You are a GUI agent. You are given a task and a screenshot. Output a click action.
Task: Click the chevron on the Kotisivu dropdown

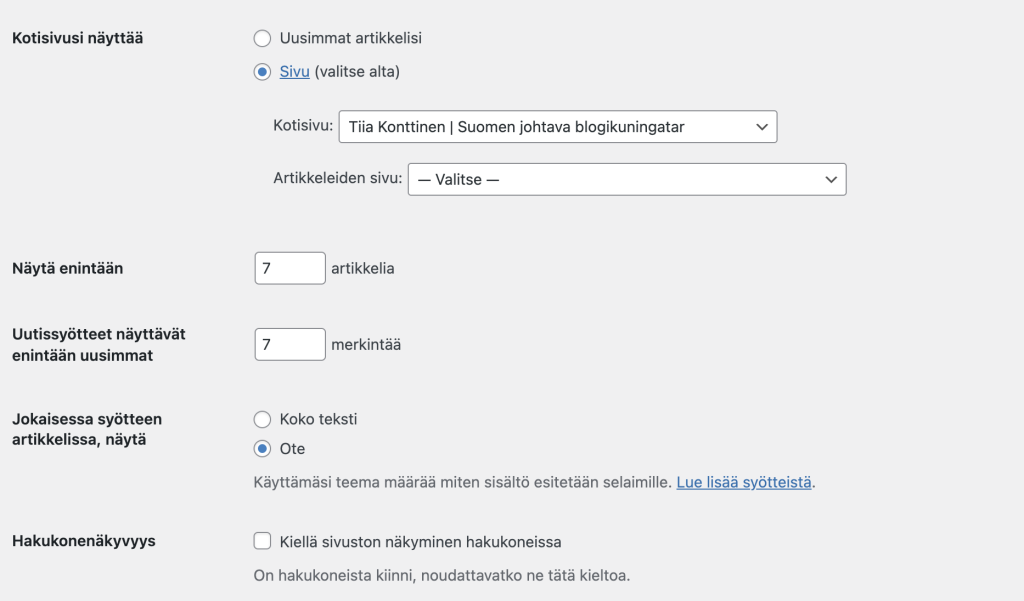point(762,127)
